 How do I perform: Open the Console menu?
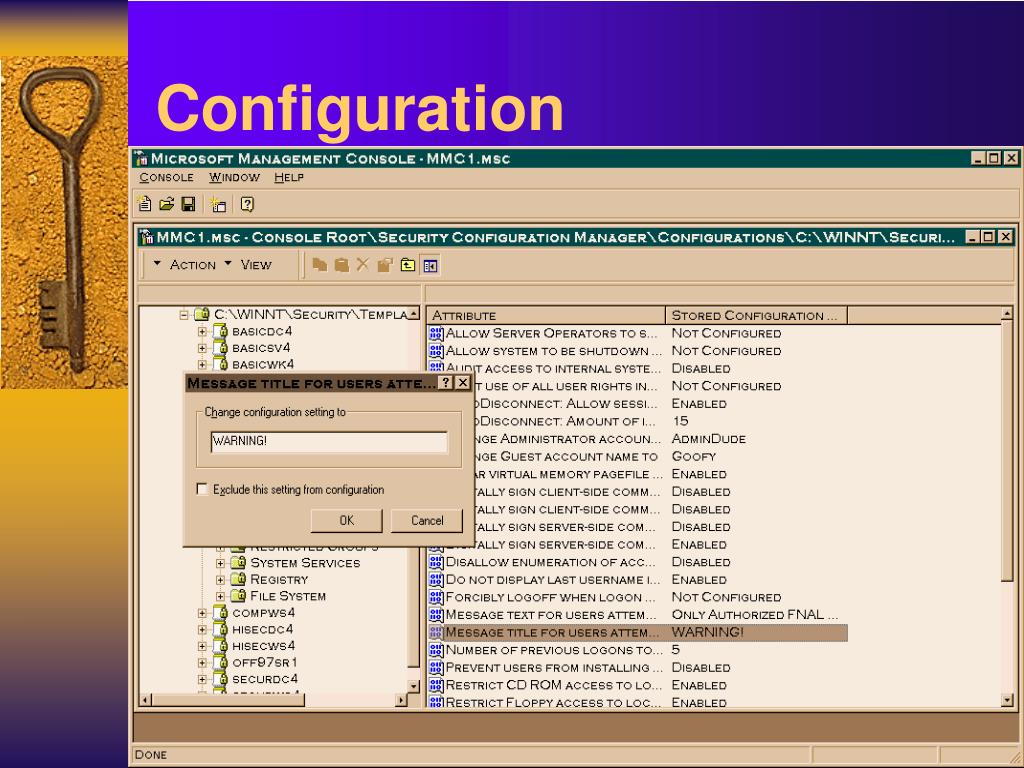click(167, 178)
